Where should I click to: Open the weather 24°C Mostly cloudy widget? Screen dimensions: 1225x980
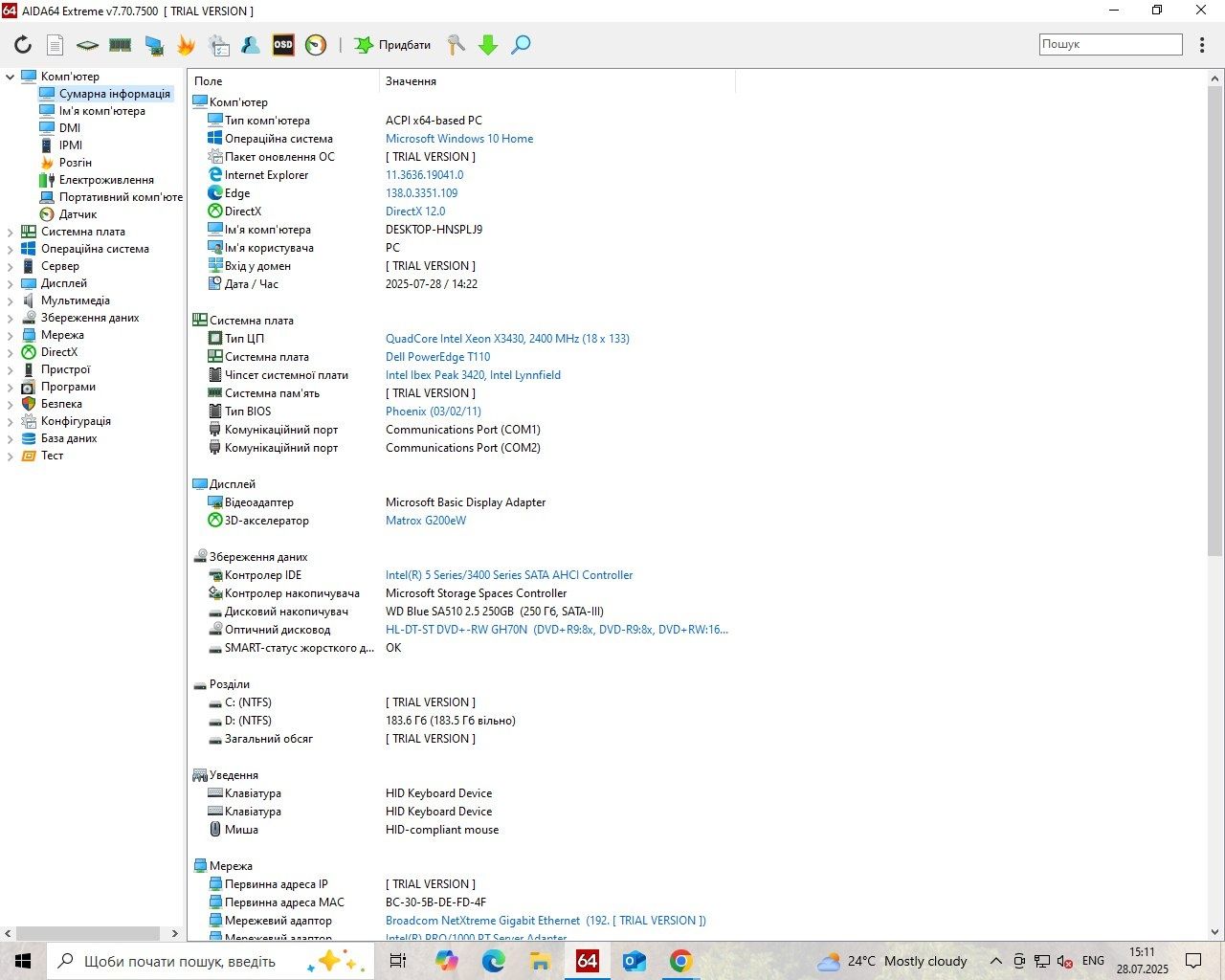[893, 961]
